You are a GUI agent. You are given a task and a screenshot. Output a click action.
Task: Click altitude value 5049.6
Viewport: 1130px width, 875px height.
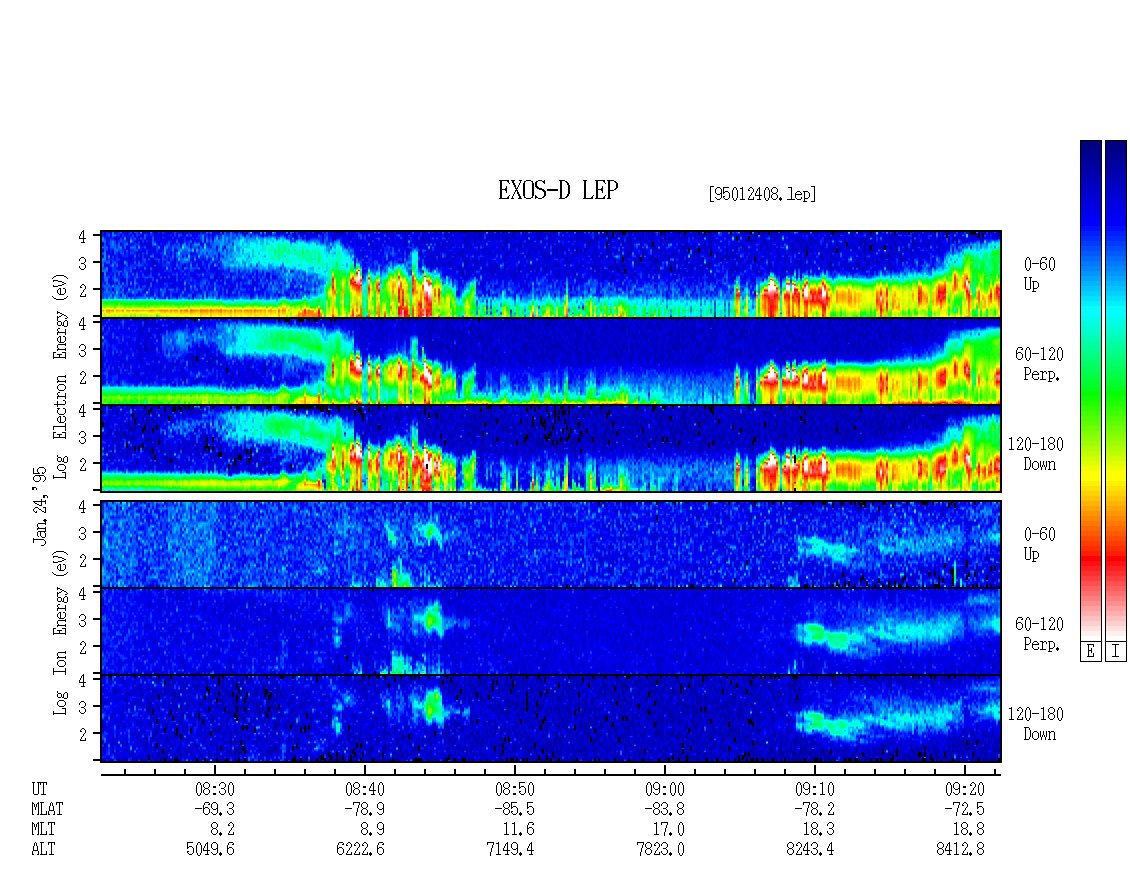coord(210,850)
